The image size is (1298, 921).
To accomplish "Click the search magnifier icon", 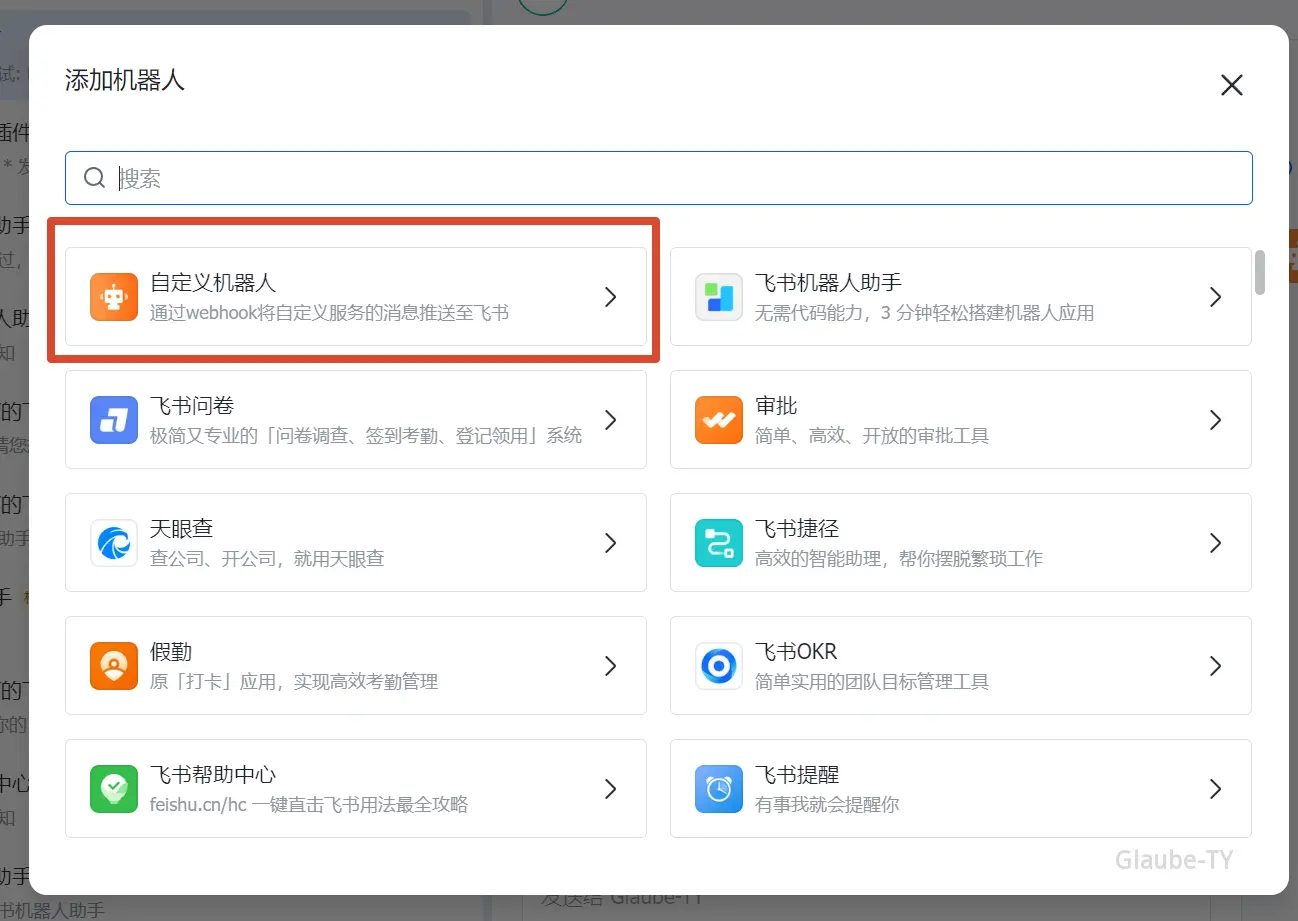I will coord(95,178).
